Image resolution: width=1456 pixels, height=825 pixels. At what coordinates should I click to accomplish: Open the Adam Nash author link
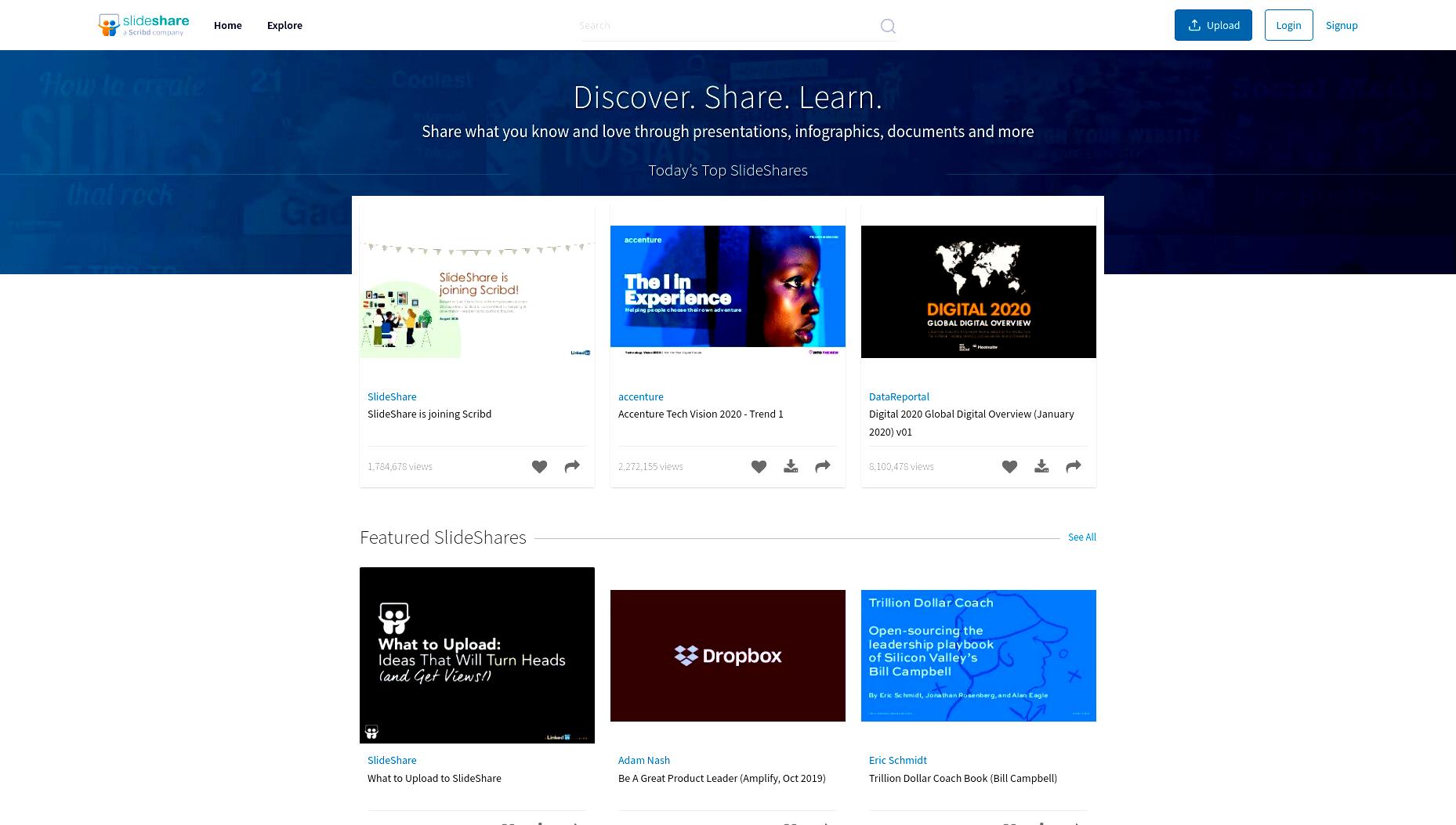644,760
